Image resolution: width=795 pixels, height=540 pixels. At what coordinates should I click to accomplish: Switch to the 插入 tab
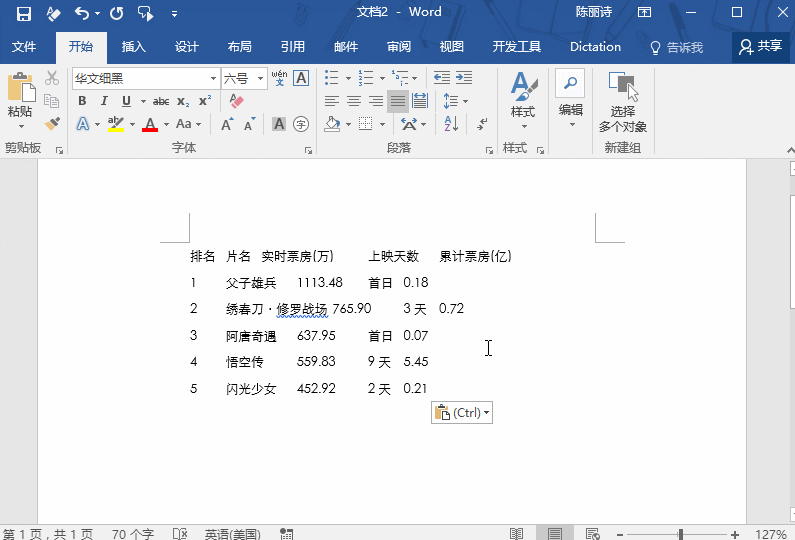pyautogui.click(x=134, y=47)
